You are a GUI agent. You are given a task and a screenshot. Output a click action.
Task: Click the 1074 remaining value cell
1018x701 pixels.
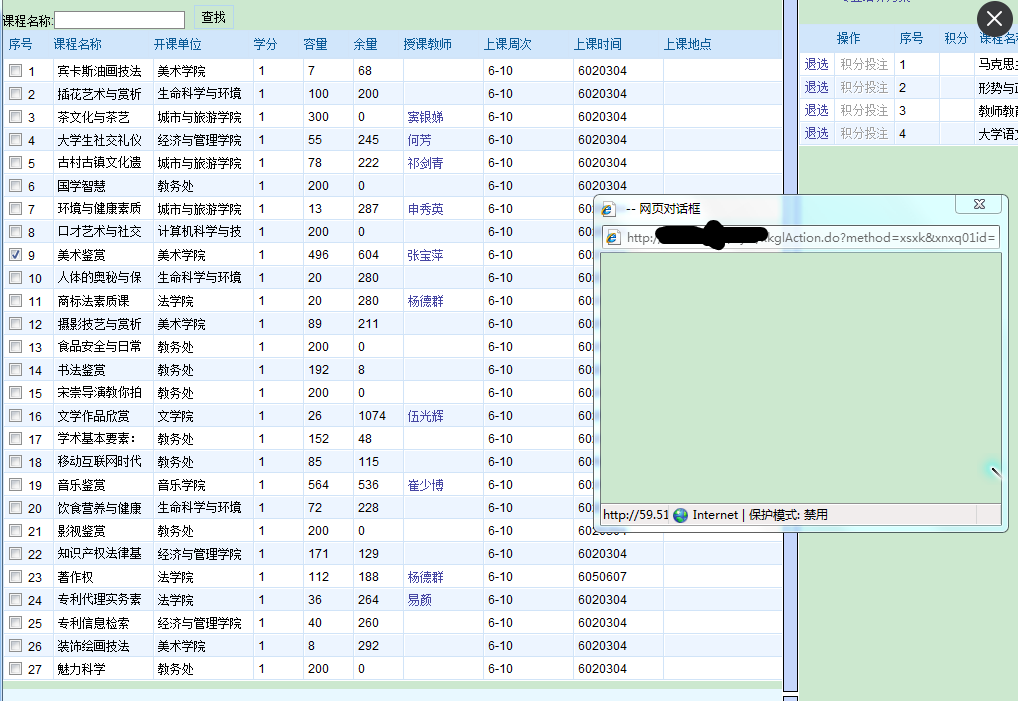pyautogui.click(x=371, y=415)
